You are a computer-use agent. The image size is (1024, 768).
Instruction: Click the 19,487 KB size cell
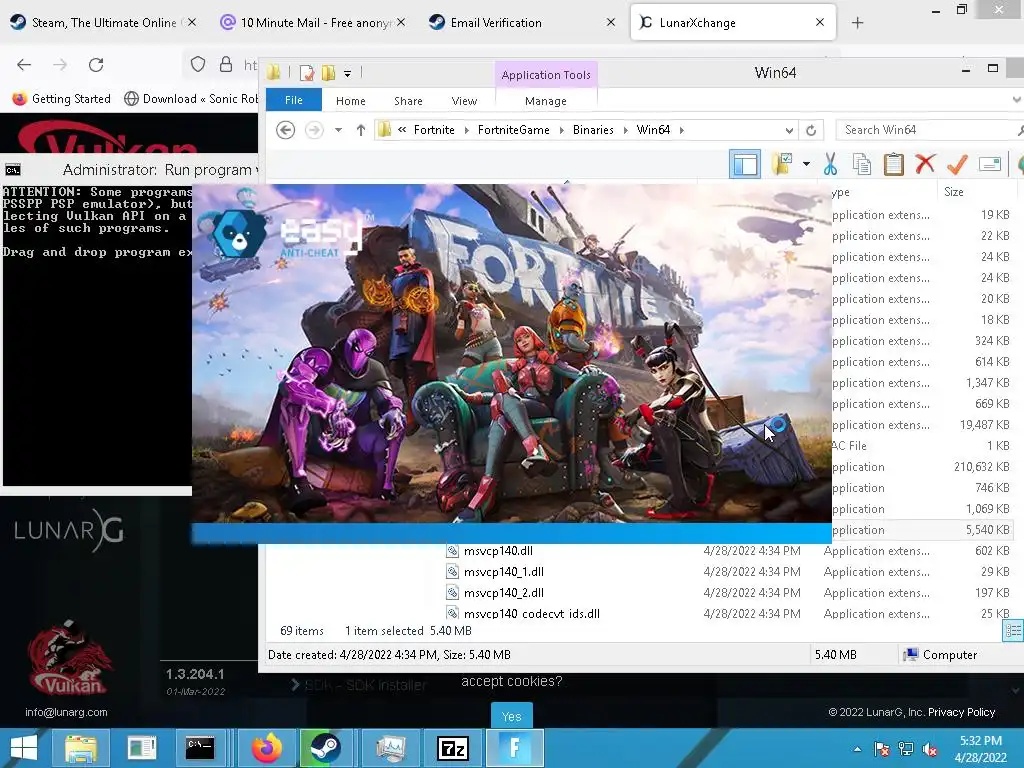click(x=984, y=424)
